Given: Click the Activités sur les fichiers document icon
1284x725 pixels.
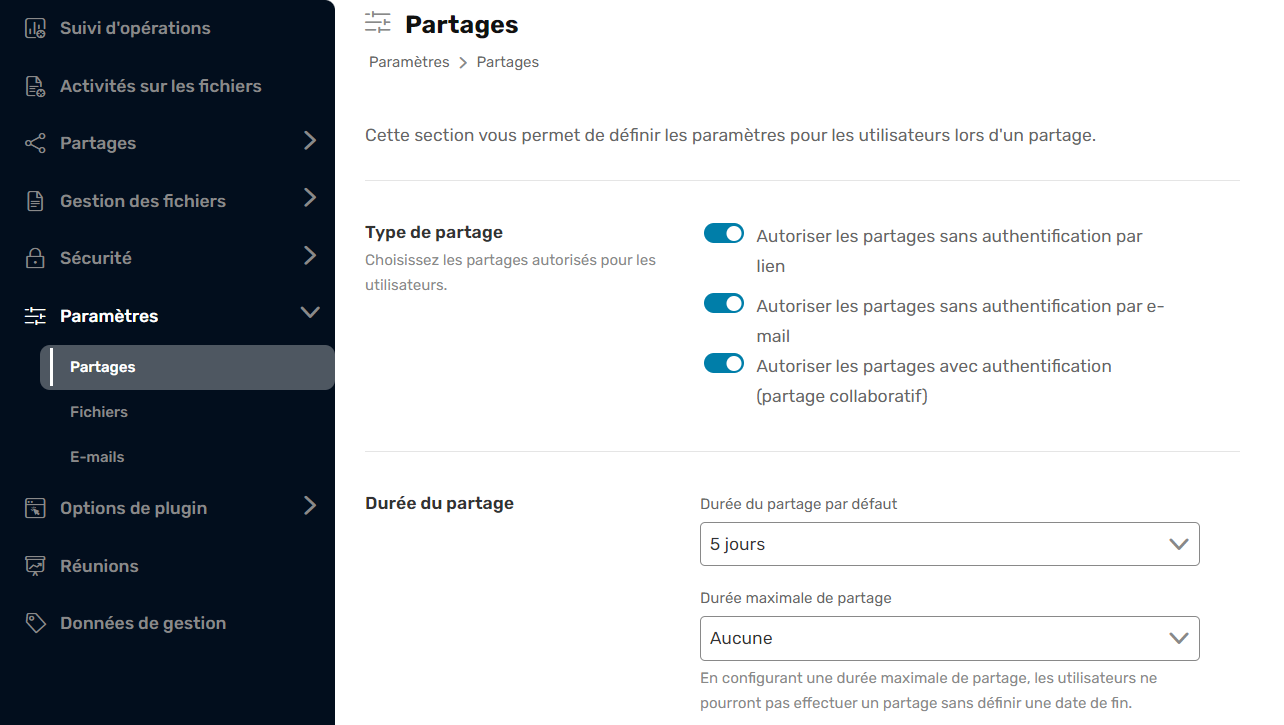Looking at the screenshot, I should (35, 86).
